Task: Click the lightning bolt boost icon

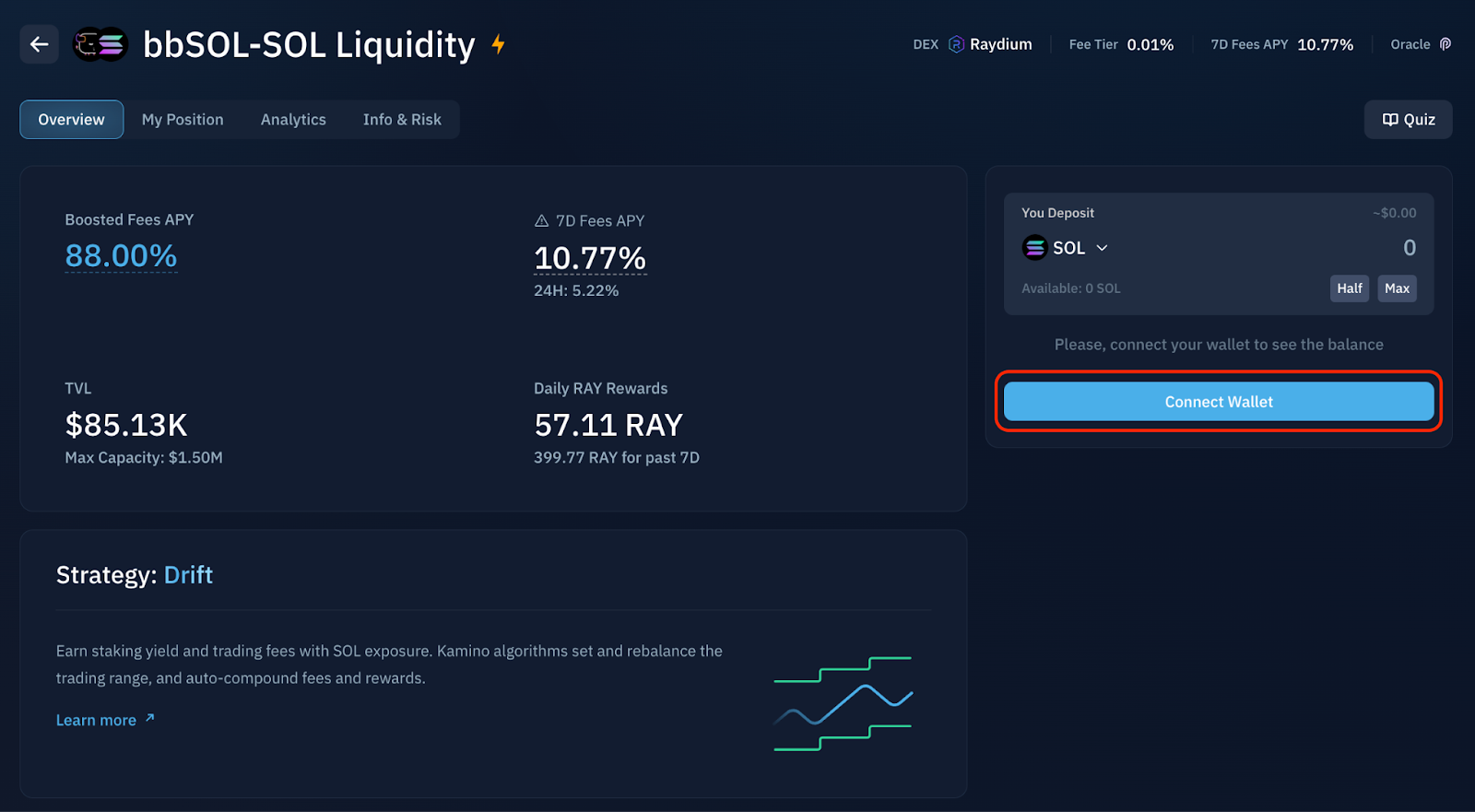Action: point(499,44)
